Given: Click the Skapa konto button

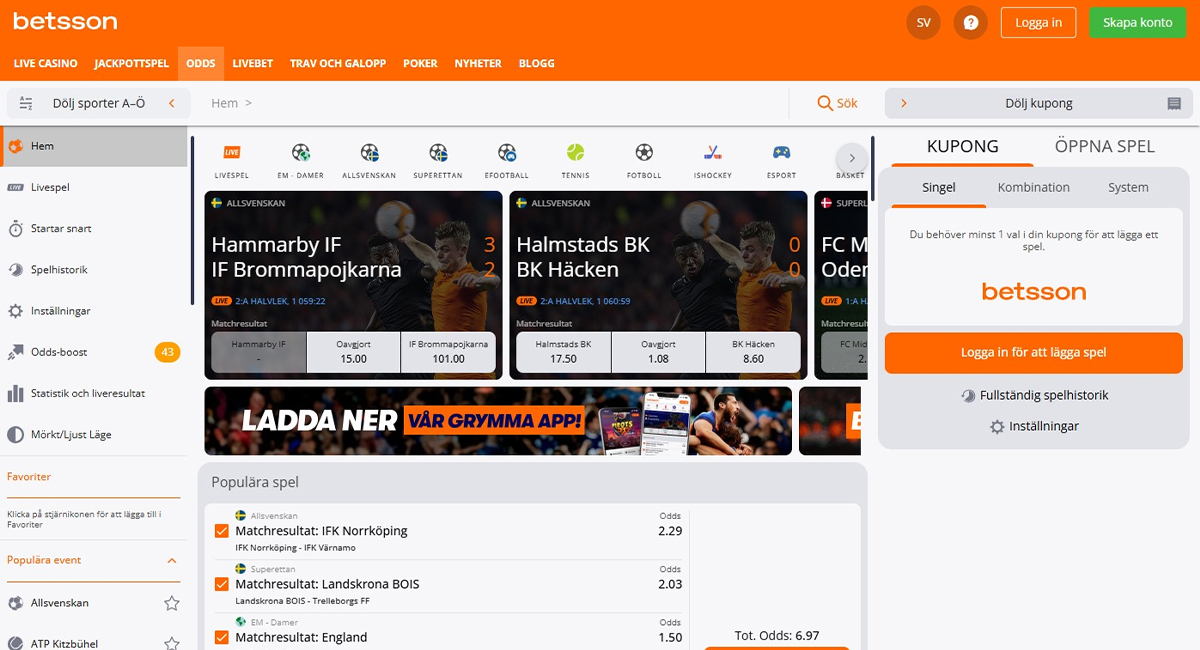Looking at the screenshot, I should [x=1137, y=22].
